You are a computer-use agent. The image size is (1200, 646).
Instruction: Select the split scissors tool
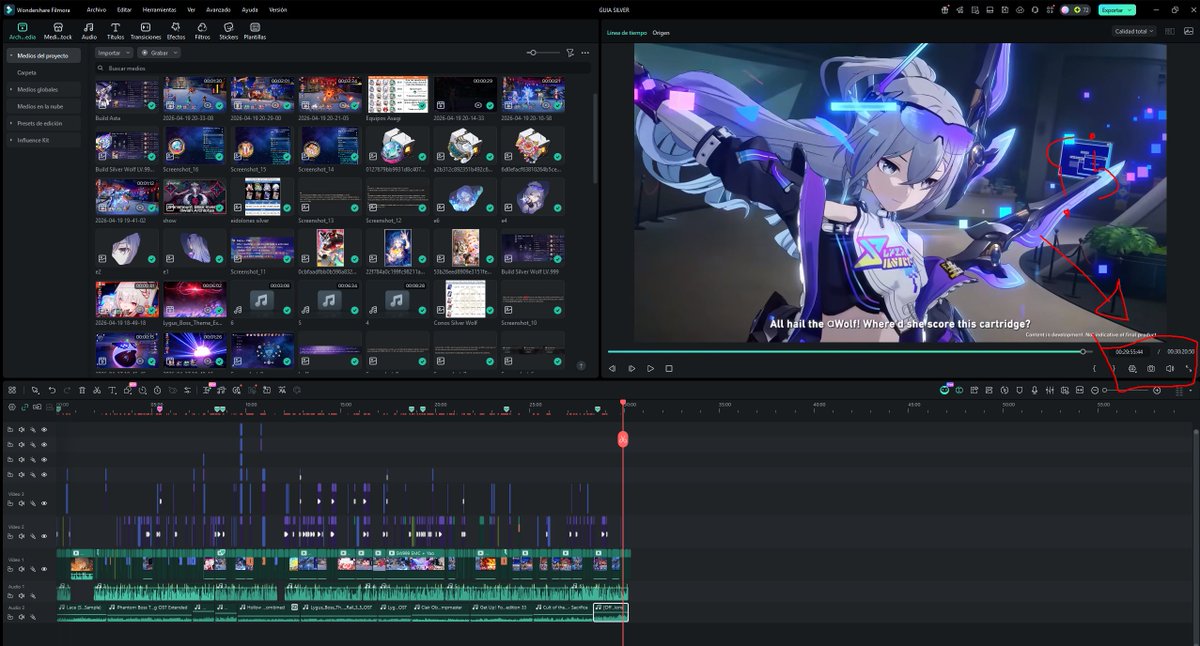(96, 390)
